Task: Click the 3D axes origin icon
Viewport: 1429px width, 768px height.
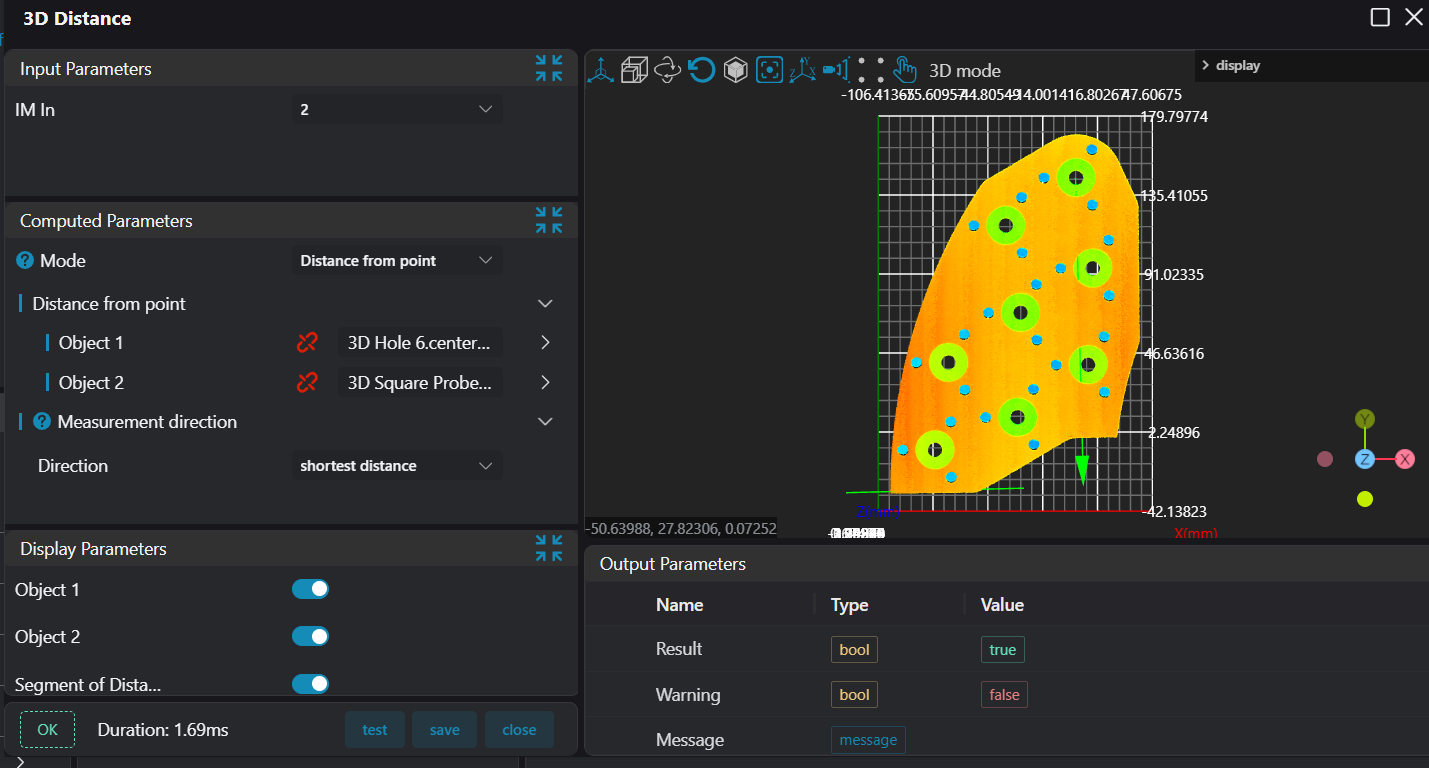Action: click(x=601, y=70)
